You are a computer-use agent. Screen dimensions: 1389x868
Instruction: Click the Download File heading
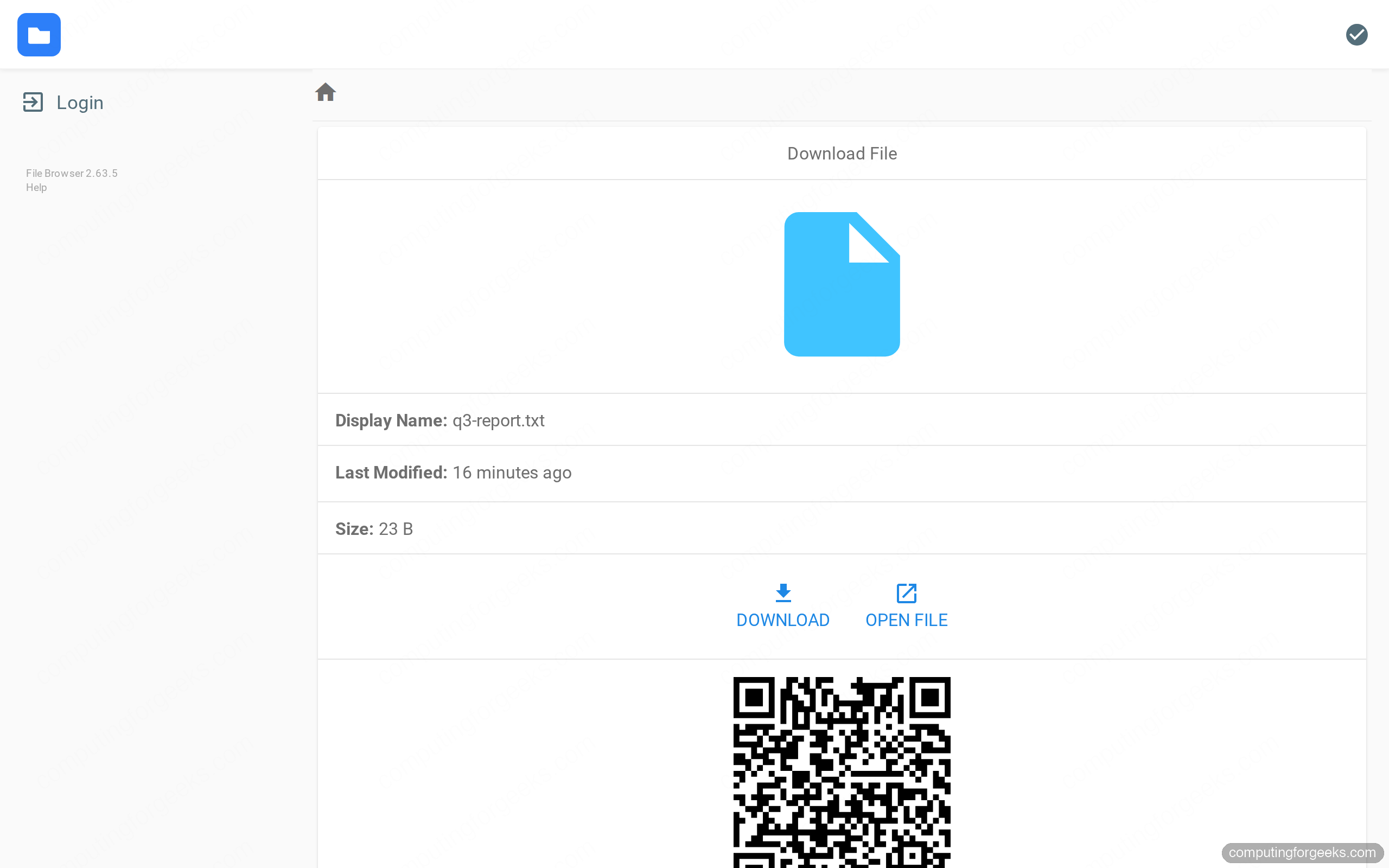(x=842, y=154)
